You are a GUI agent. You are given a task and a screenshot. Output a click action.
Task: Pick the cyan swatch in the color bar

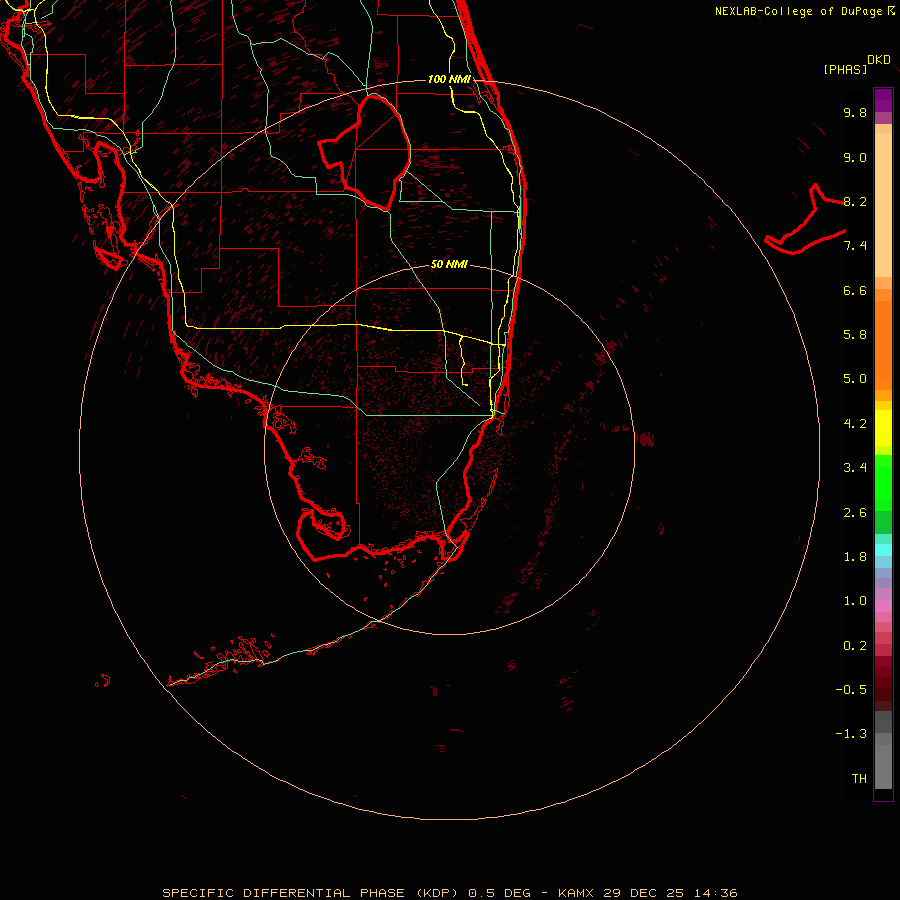point(883,550)
